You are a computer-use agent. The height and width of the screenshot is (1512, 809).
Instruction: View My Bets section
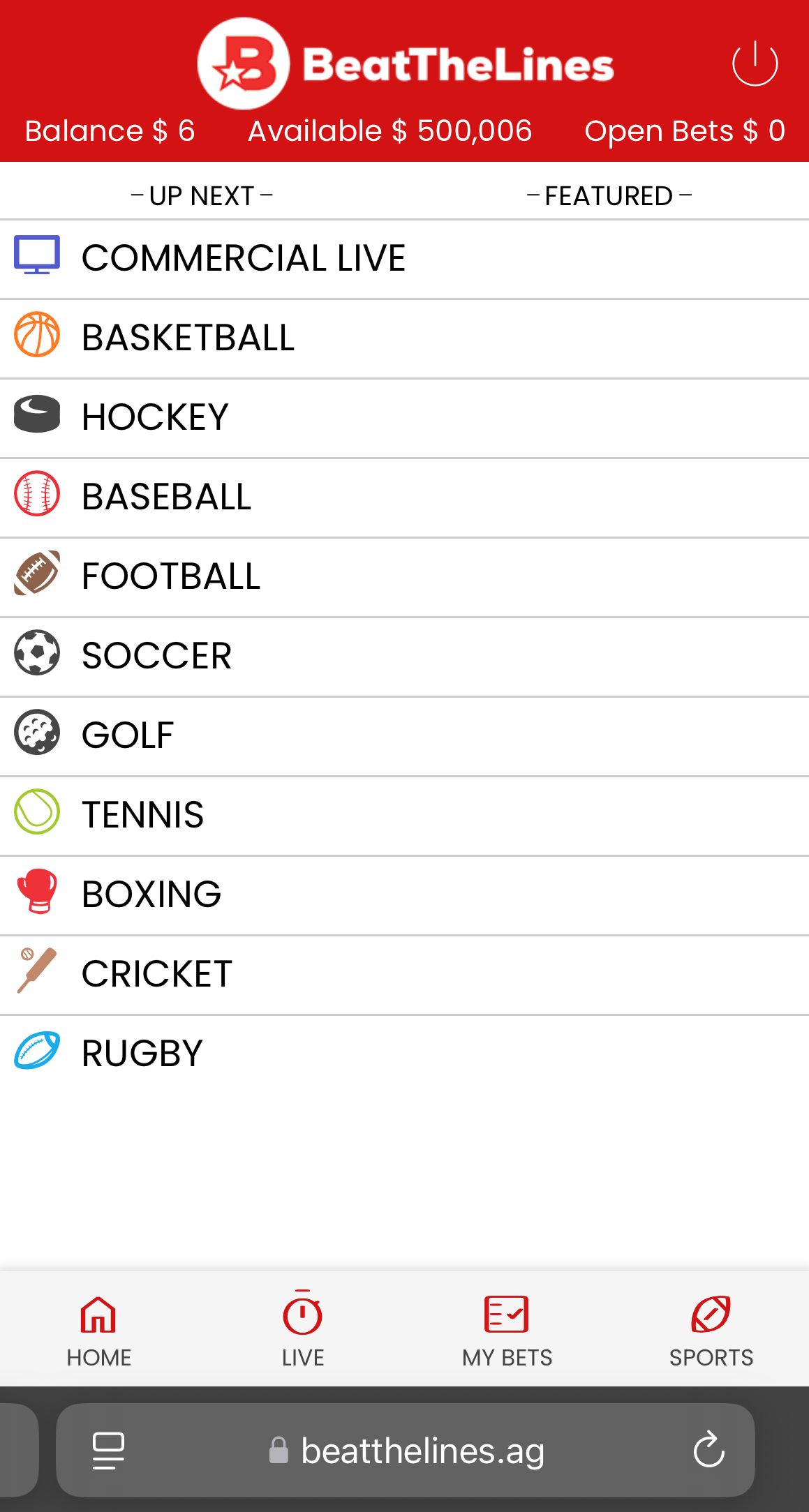(x=507, y=1332)
